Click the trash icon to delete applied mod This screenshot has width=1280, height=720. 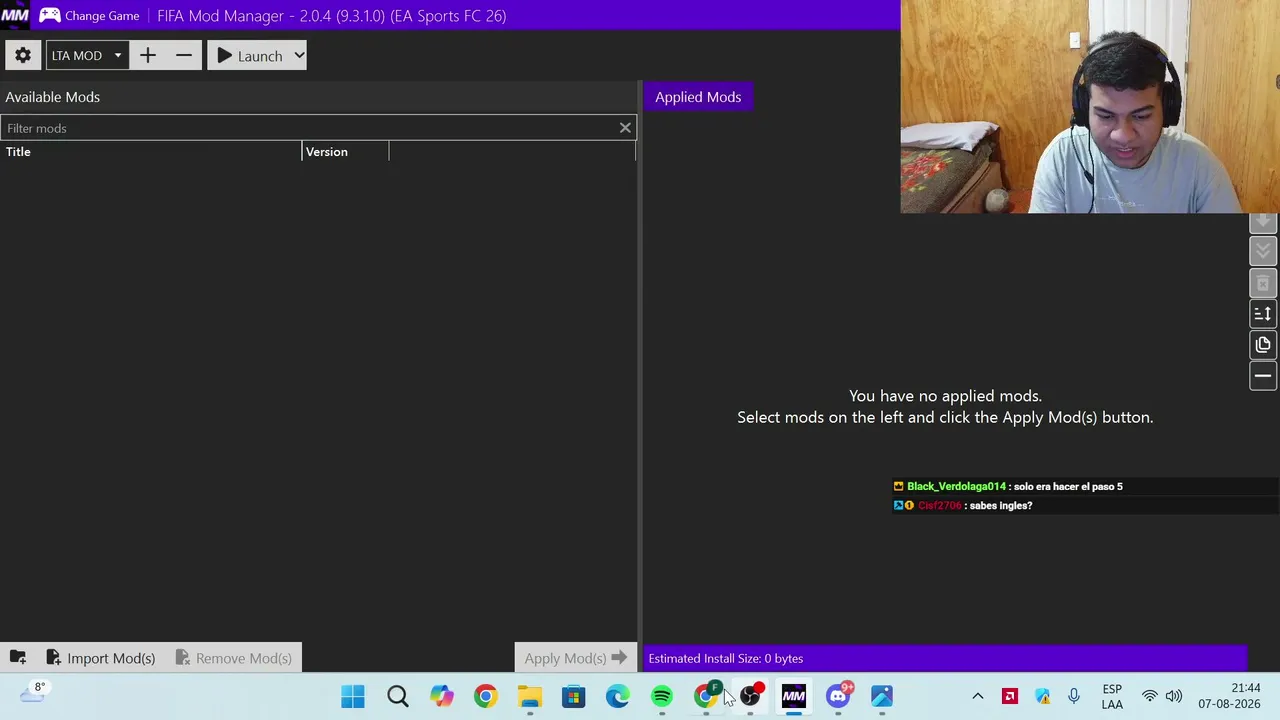[x=1263, y=284]
